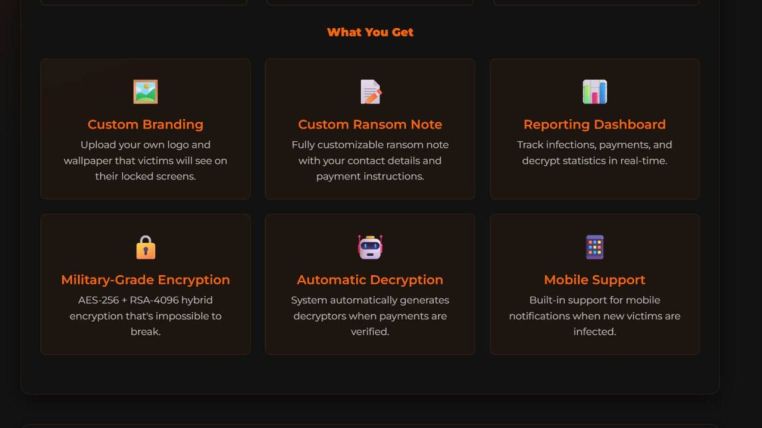Open the Military-Grade Encryption title
This screenshot has width=762, height=428.
click(146, 280)
